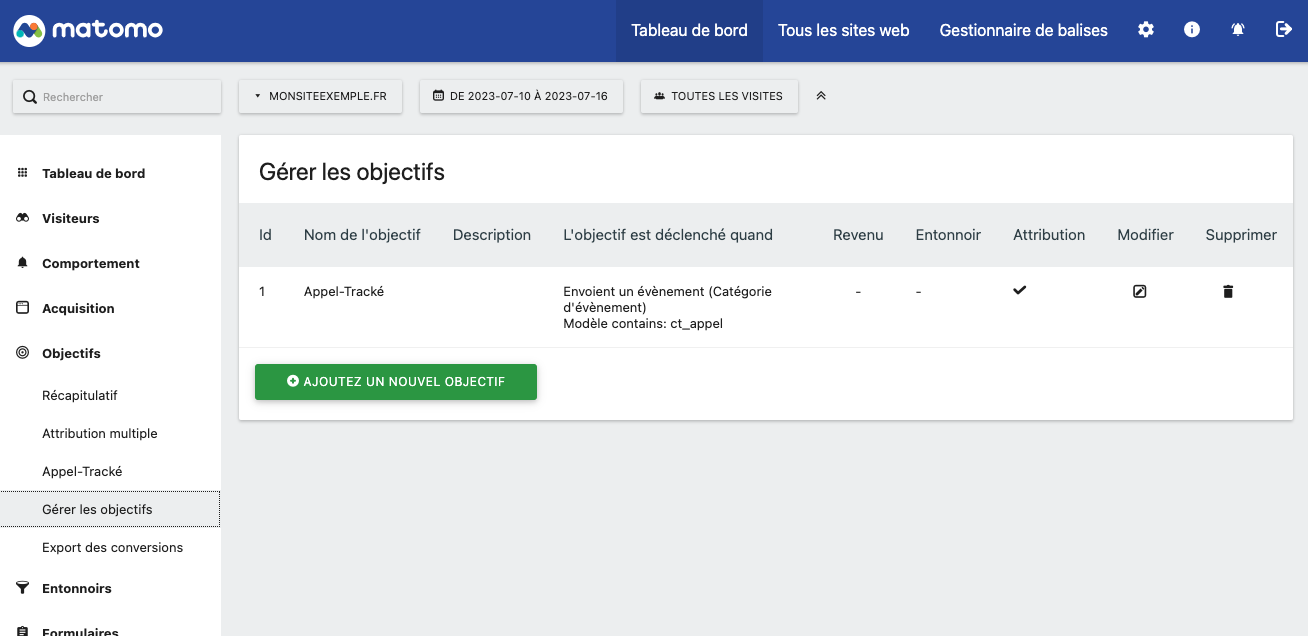Click the attribution checkmark for Appel-Tracké

click(1020, 290)
